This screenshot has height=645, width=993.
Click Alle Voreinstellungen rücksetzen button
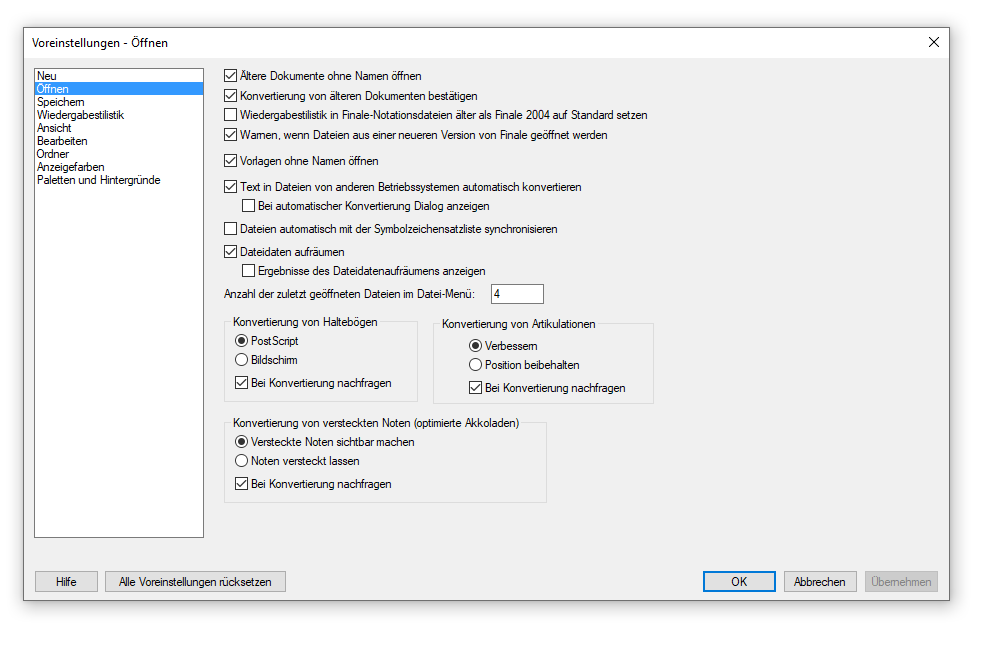tap(195, 582)
